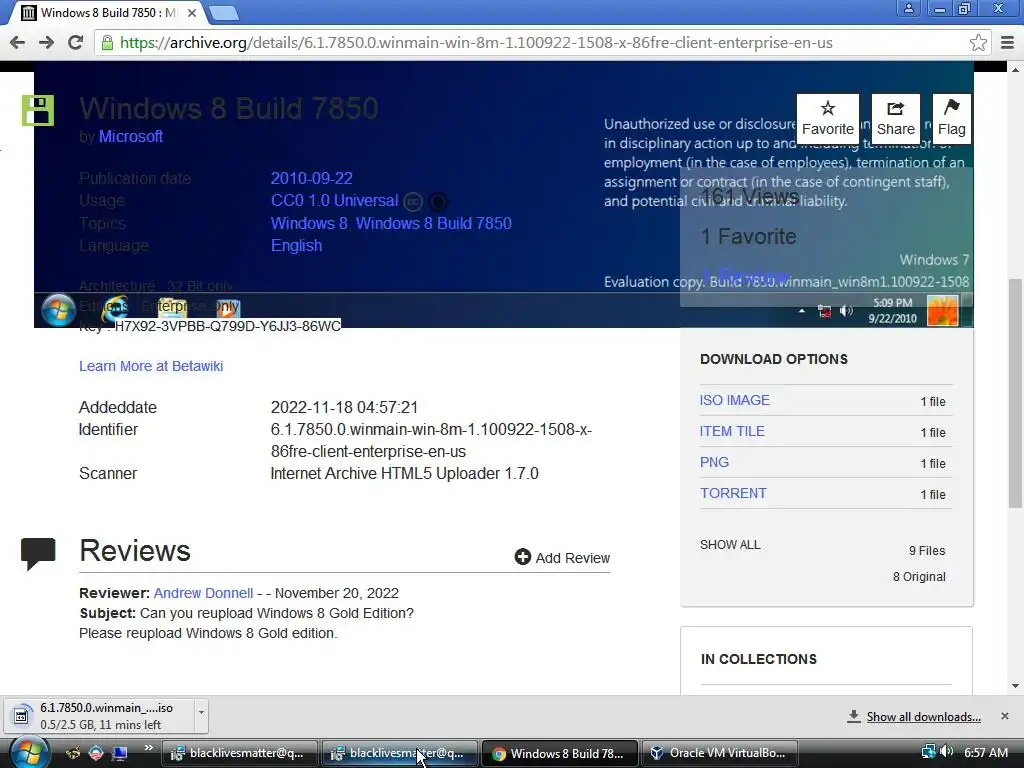The height and width of the screenshot is (768, 1024).
Task: Click Add Review link
Action: [x=573, y=558]
